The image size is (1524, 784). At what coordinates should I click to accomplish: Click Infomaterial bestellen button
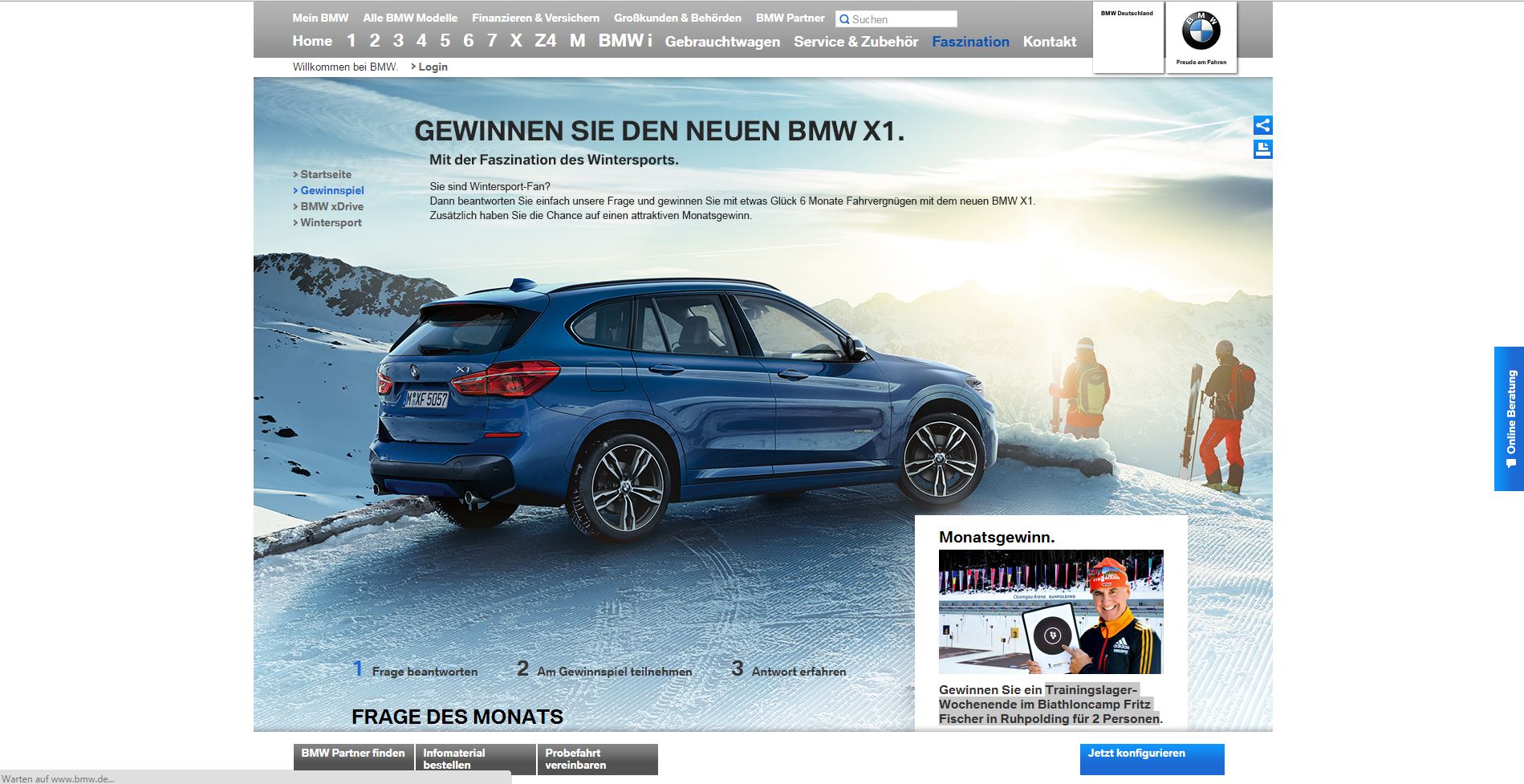pos(475,759)
